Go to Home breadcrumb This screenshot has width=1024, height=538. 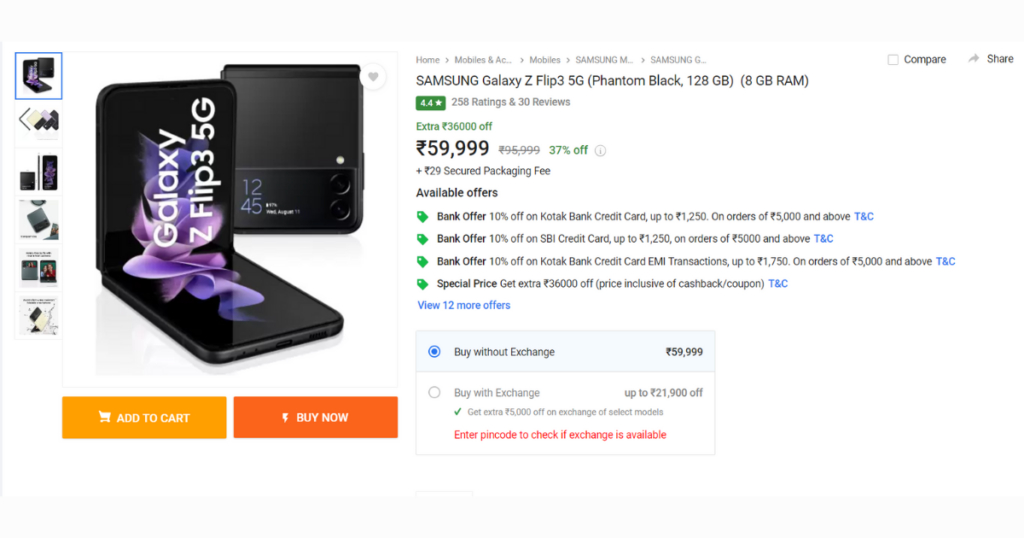click(428, 60)
